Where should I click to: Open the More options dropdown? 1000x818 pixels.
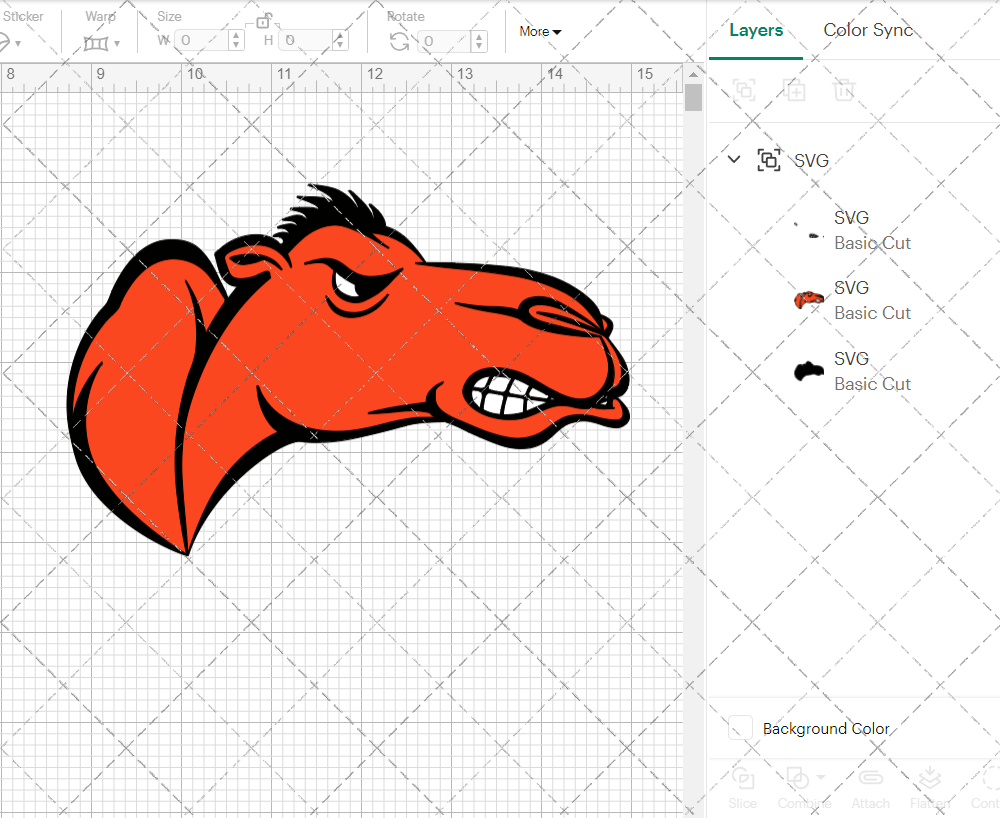click(x=540, y=31)
